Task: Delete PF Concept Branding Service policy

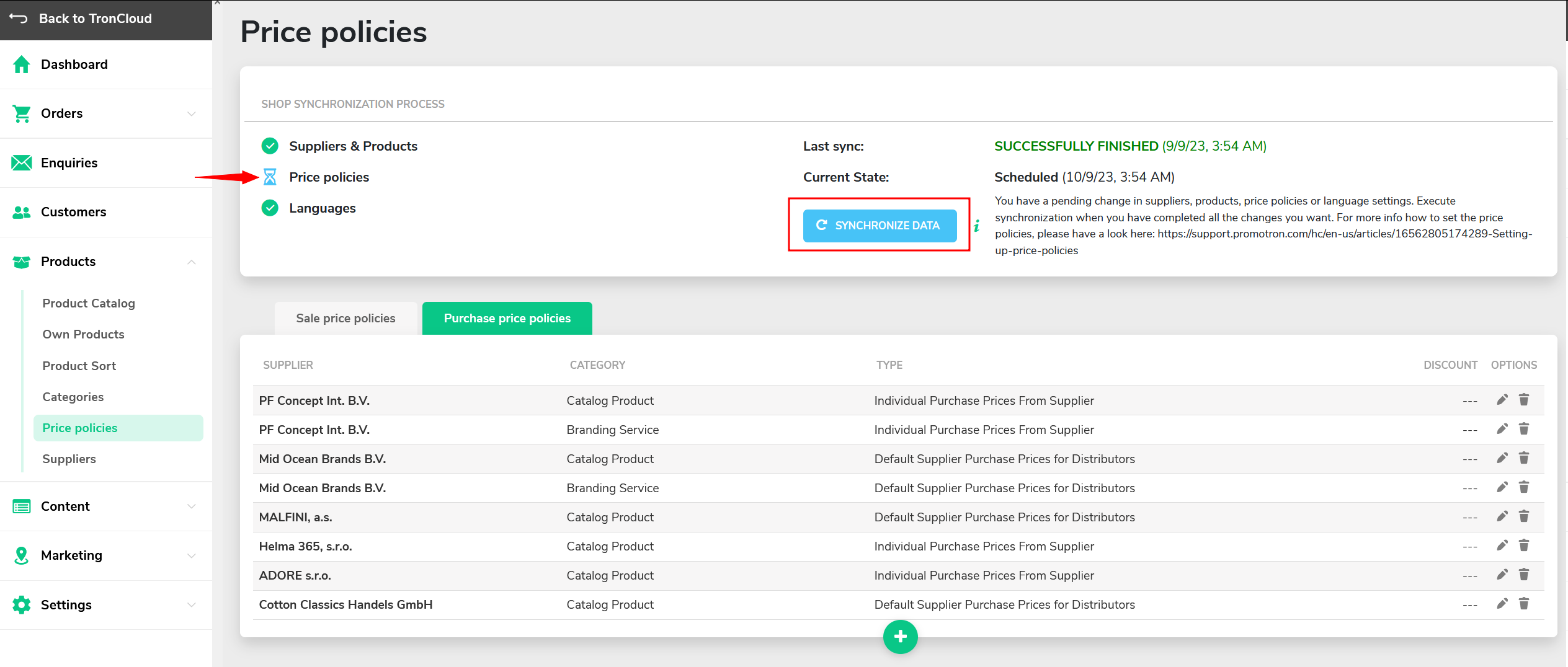Action: (1524, 429)
